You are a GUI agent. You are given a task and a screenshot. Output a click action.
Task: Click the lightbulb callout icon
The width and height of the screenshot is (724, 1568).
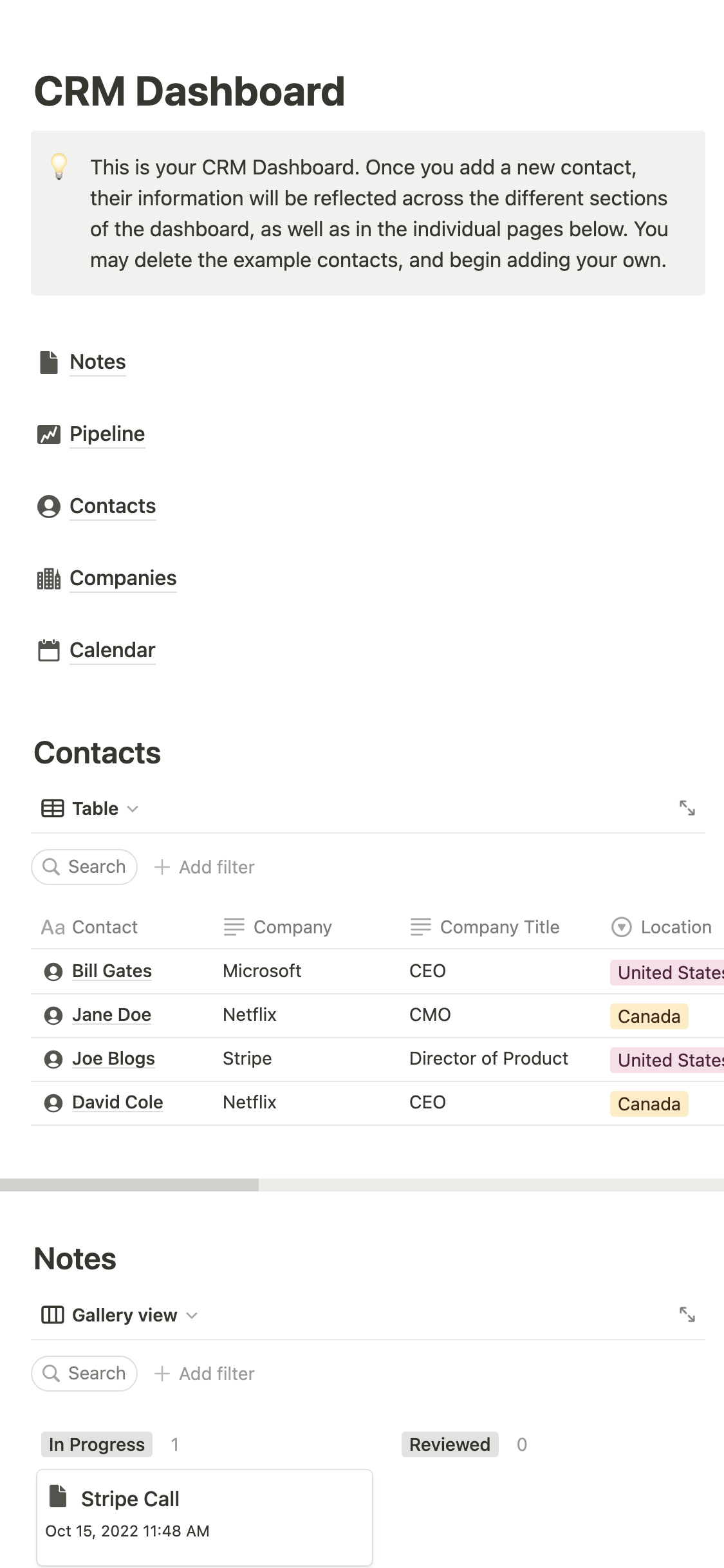click(x=59, y=167)
